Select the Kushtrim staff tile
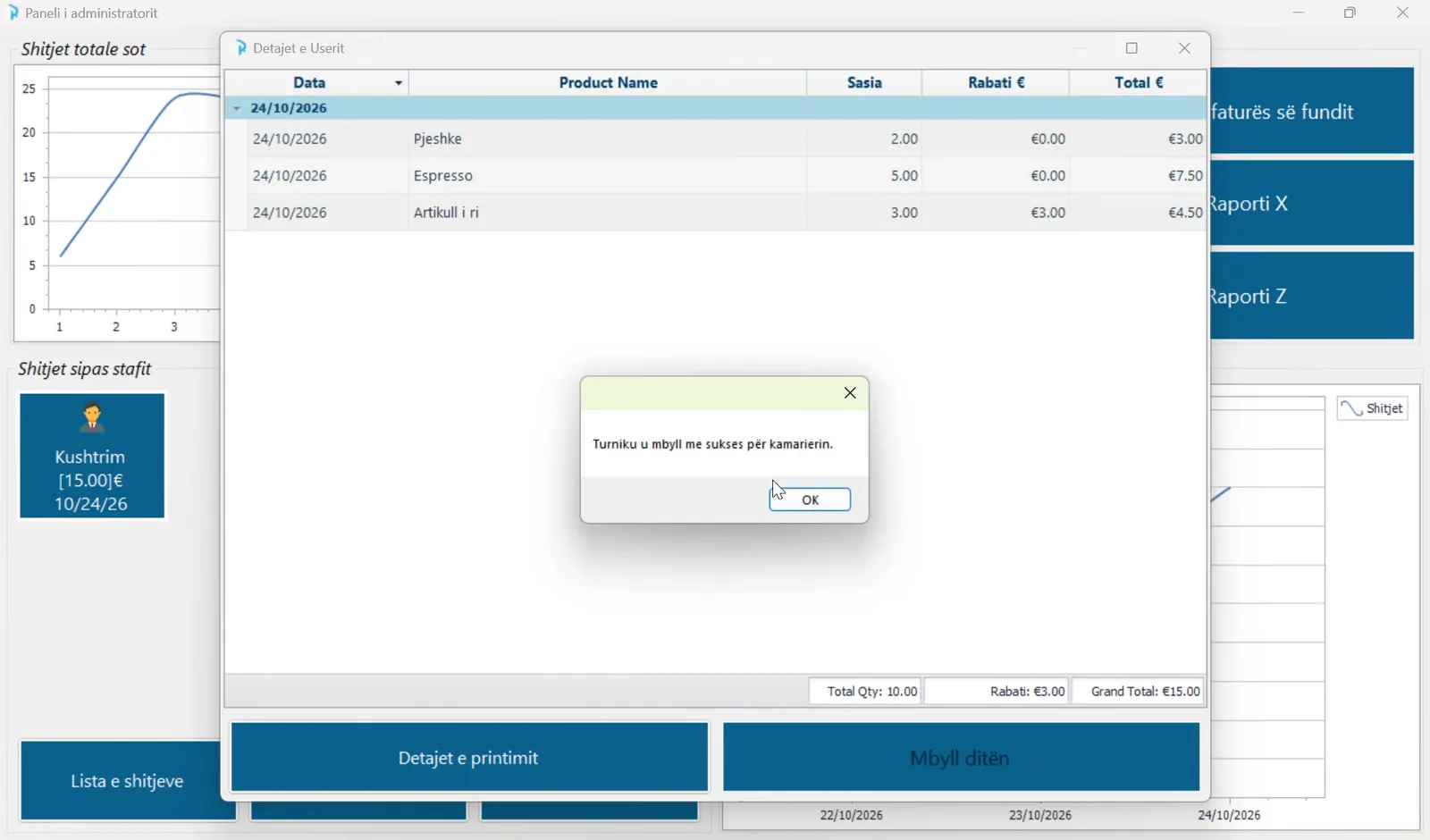The width and height of the screenshot is (1430, 840). pyautogui.click(x=92, y=456)
